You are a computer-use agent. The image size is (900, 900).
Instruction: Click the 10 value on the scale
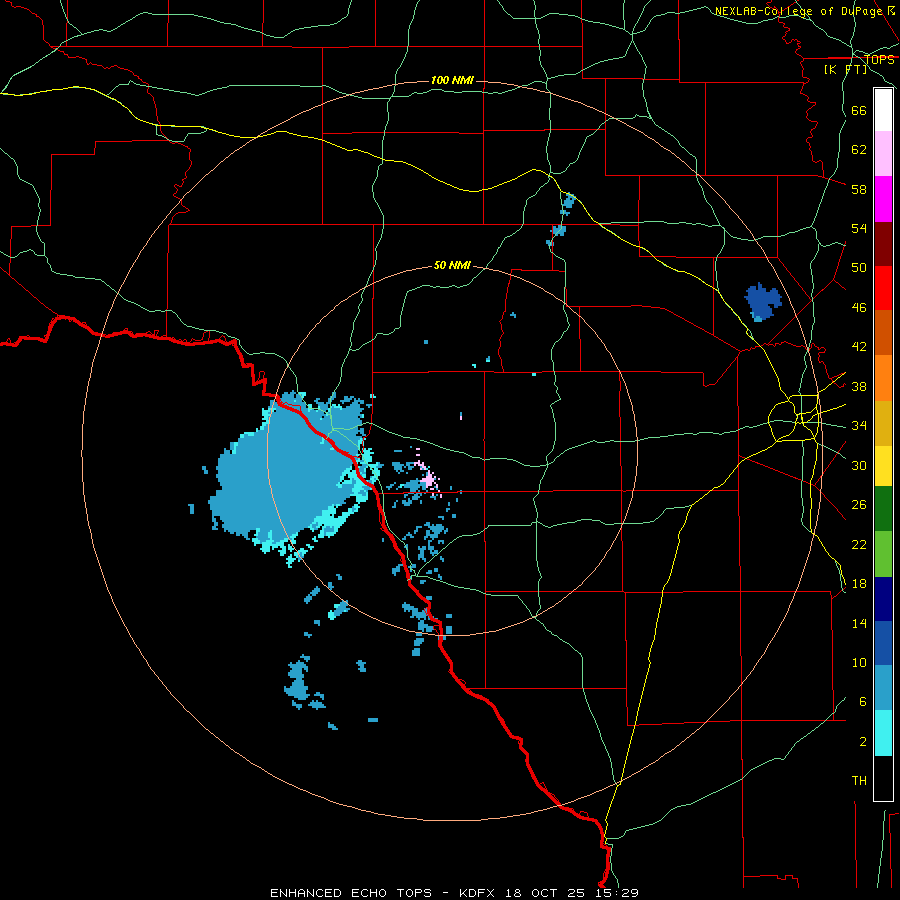pos(859,662)
